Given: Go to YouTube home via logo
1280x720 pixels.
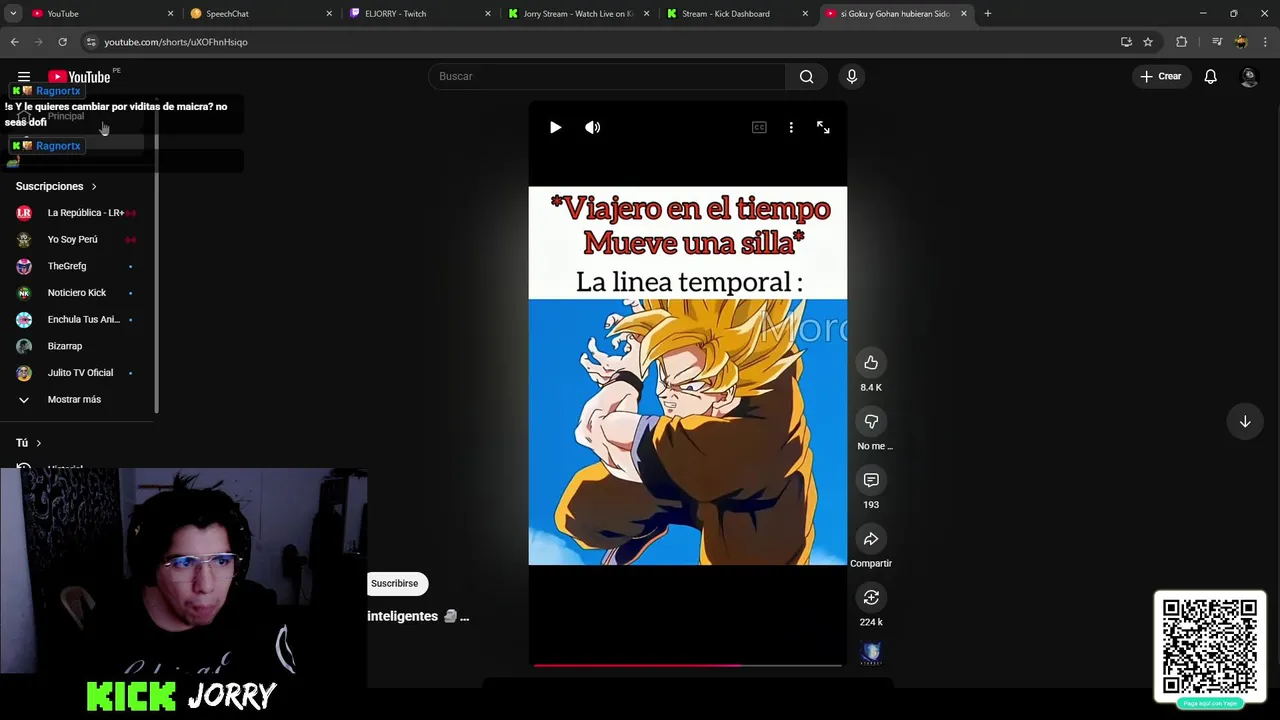Looking at the screenshot, I should [x=79, y=76].
